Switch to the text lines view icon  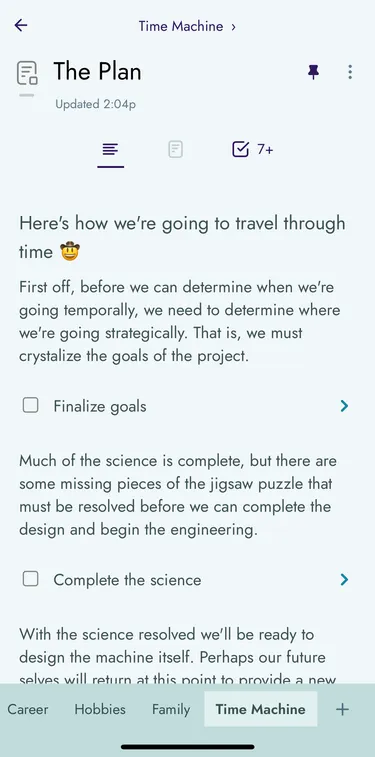pyautogui.click(x=110, y=149)
